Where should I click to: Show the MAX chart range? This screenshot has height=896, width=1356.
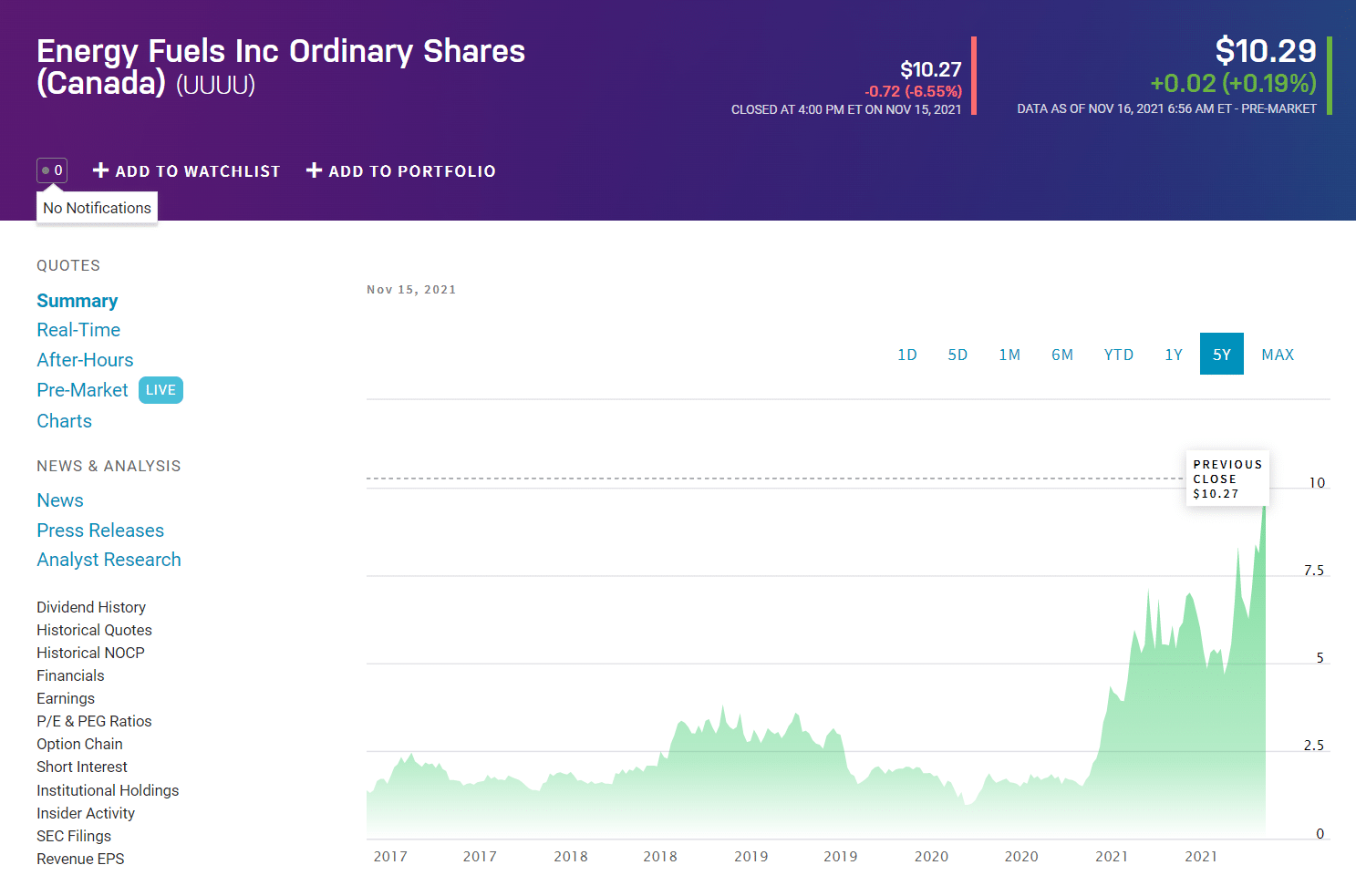click(1278, 355)
